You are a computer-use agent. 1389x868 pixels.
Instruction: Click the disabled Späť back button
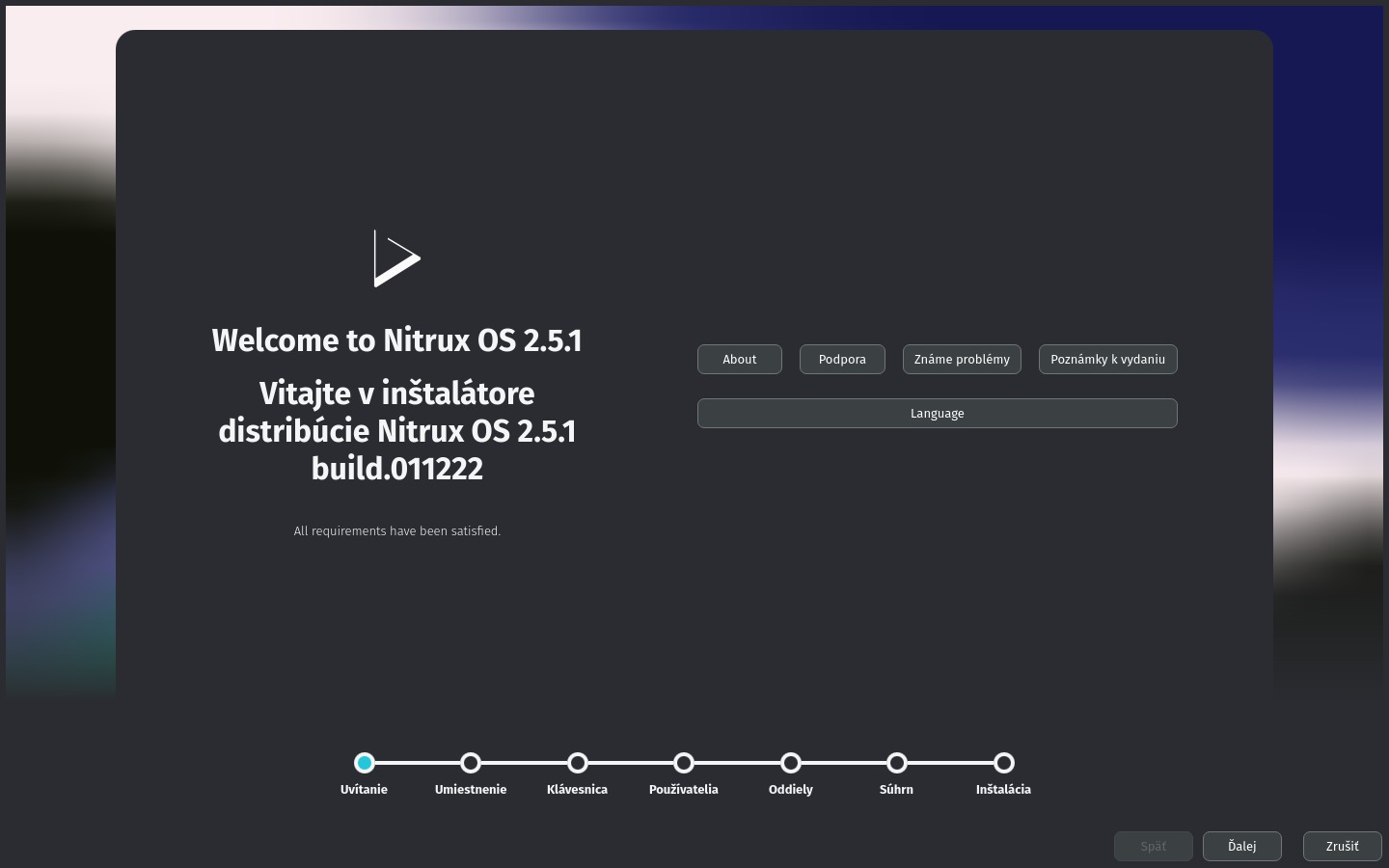(1154, 846)
